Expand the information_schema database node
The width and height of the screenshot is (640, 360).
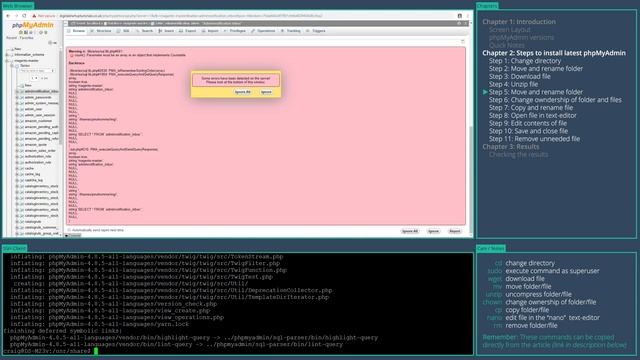[x=7, y=55]
